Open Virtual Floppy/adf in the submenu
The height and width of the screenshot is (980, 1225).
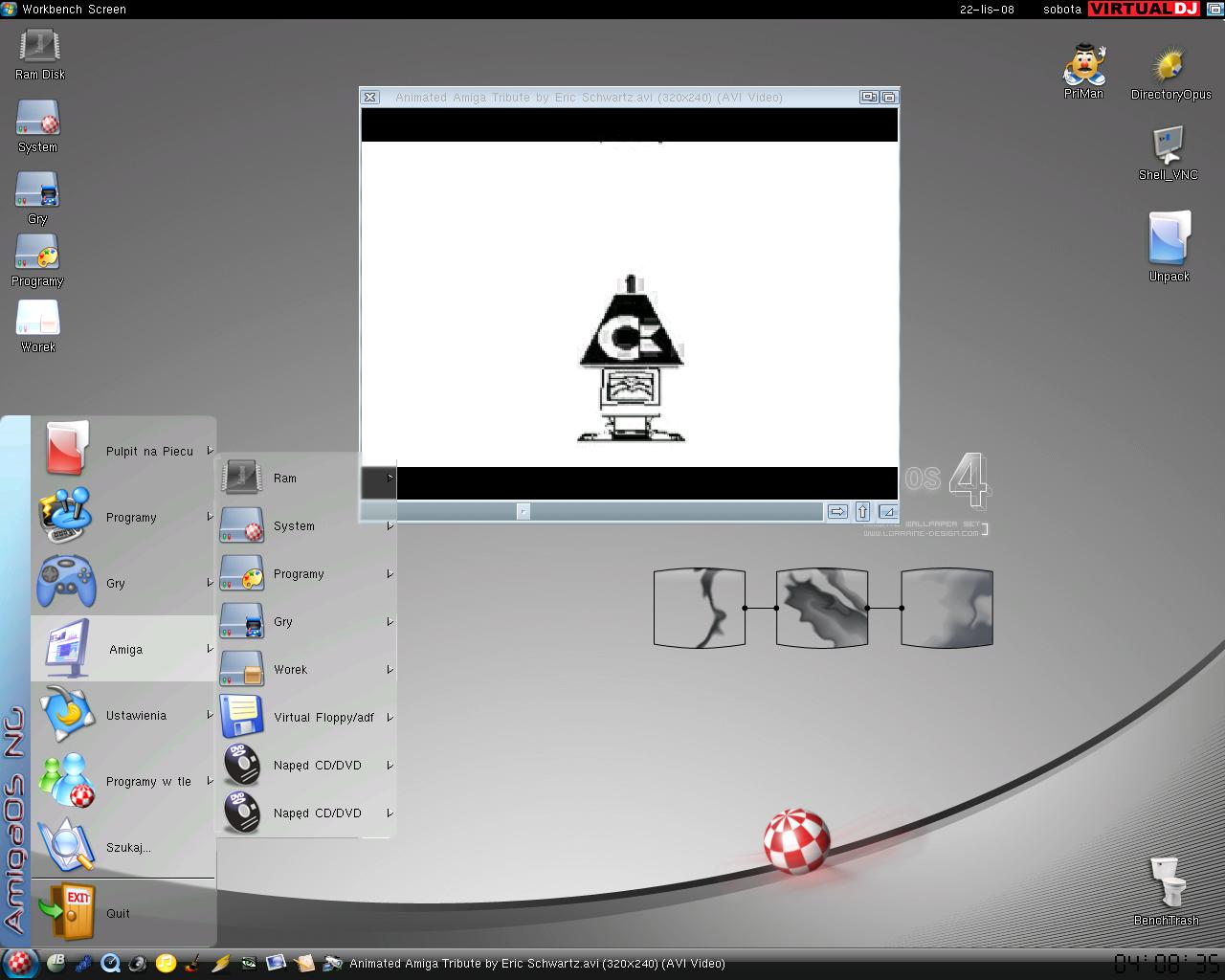[x=306, y=717]
